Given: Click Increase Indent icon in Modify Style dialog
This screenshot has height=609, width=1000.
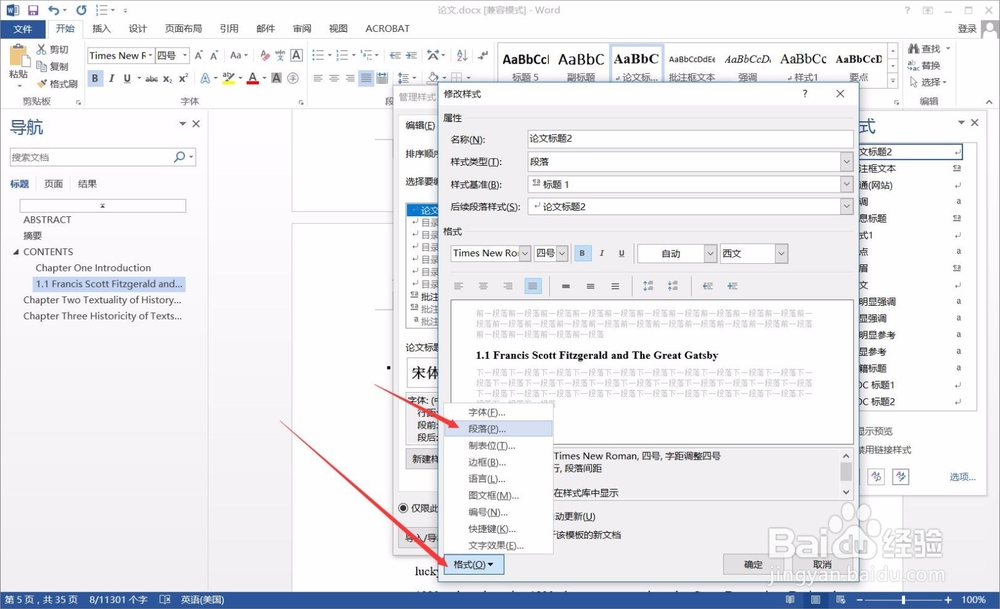Looking at the screenshot, I should [732, 286].
